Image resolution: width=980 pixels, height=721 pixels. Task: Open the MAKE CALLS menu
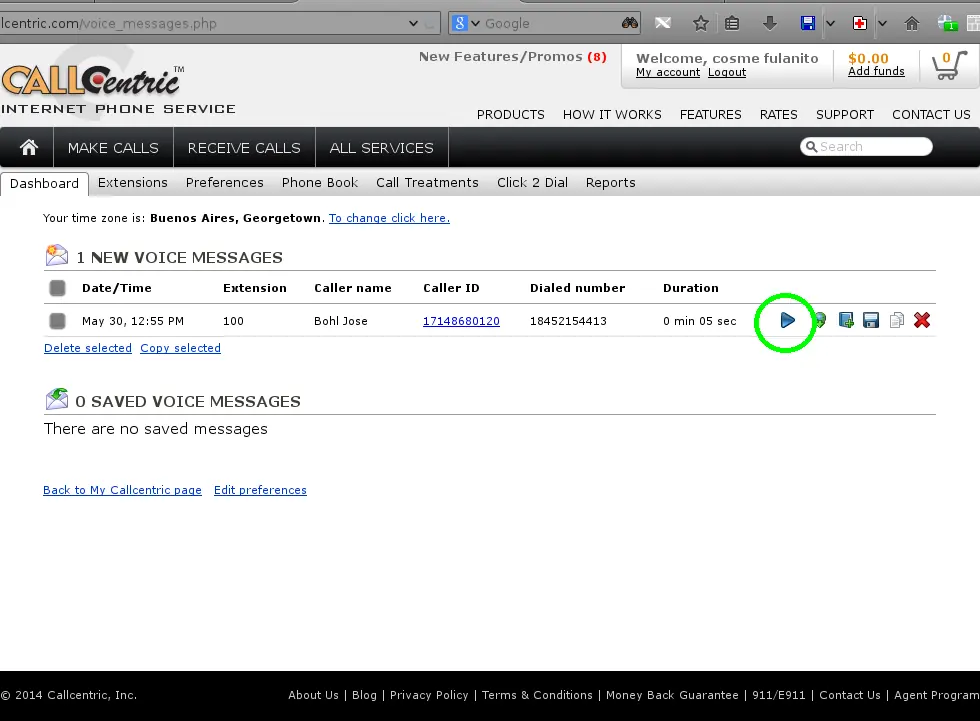113,148
